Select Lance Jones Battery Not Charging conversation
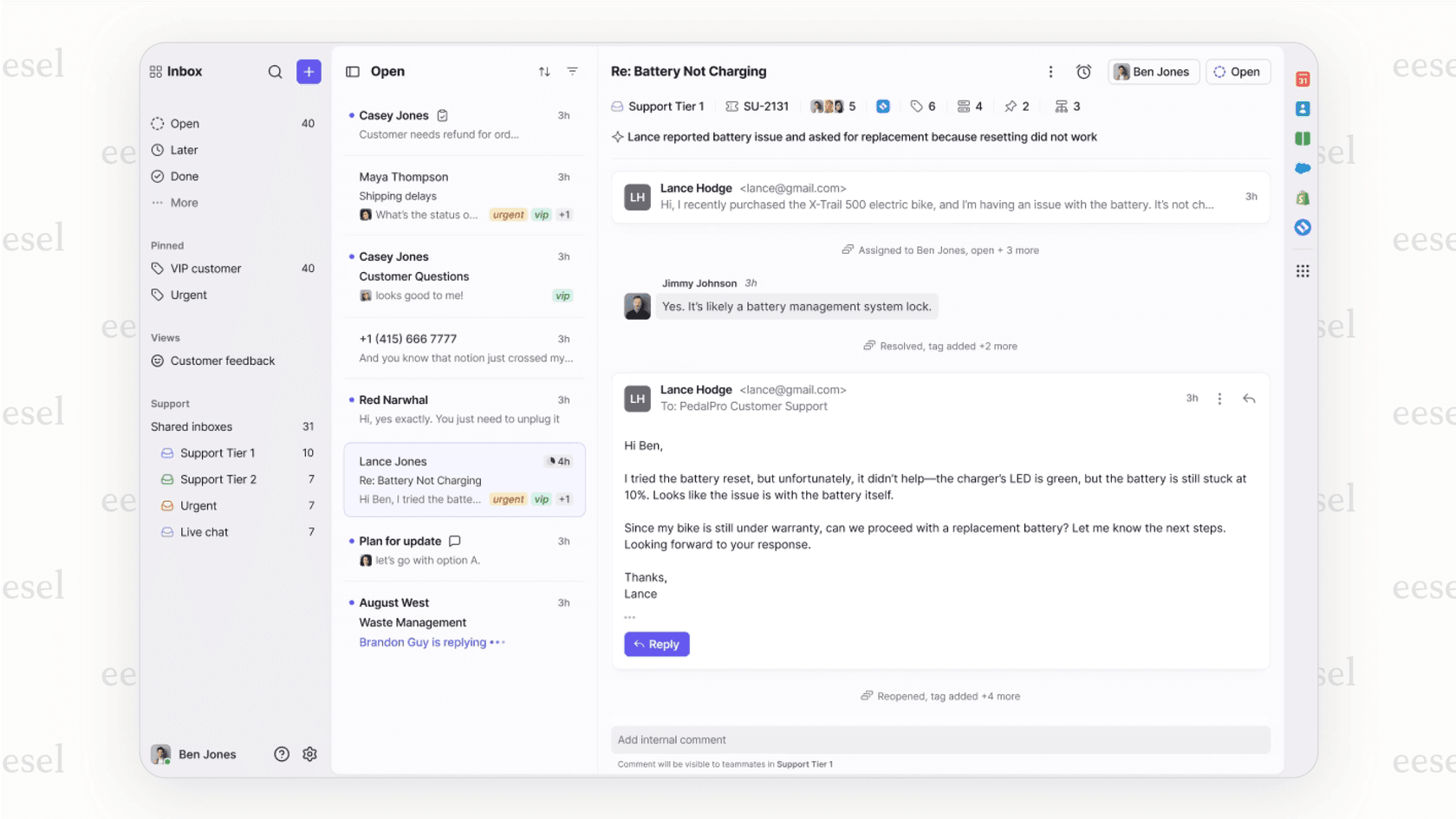 (x=465, y=480)
